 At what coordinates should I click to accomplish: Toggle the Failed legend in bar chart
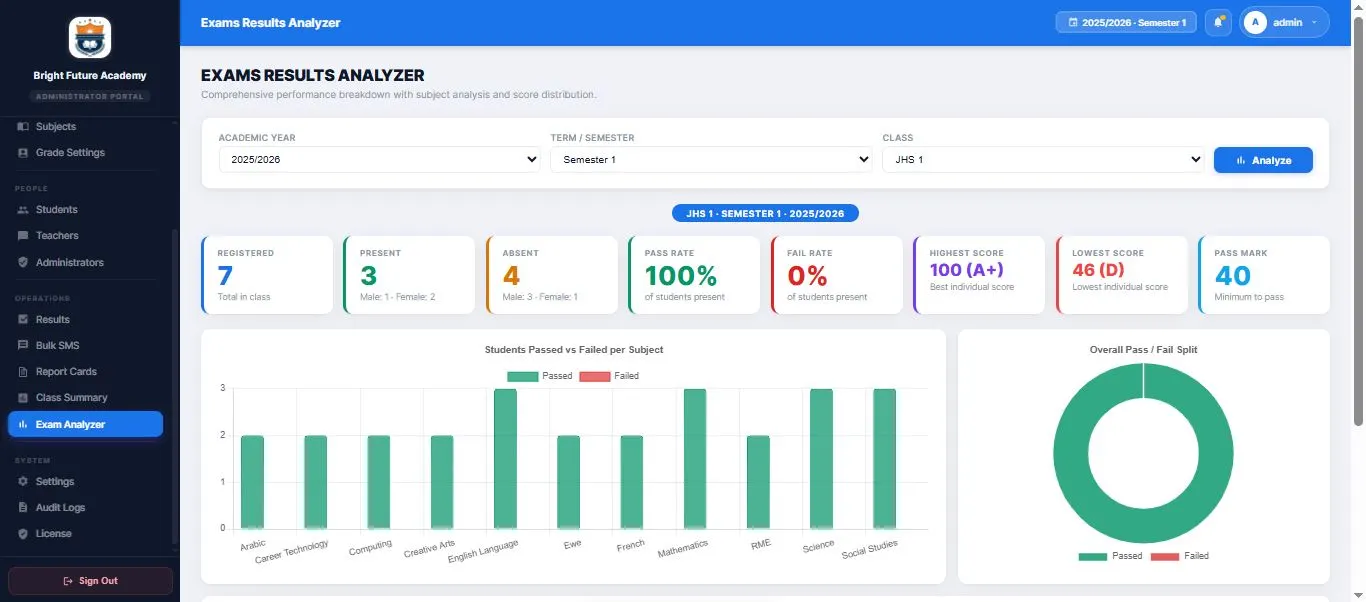(x=609, y=376)
